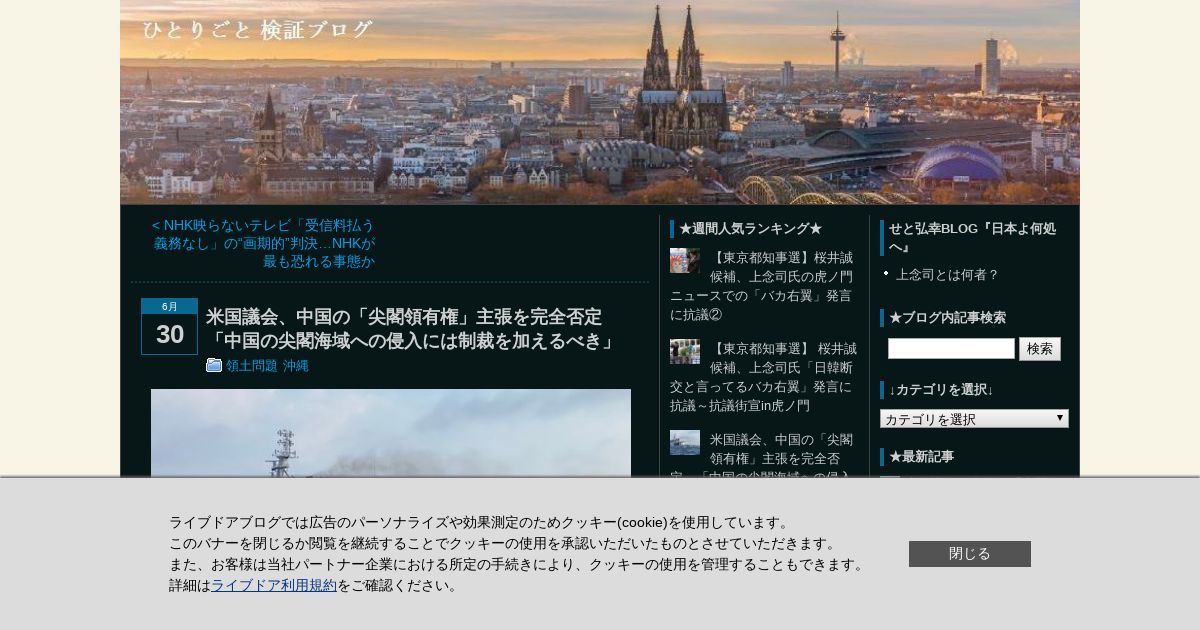Open the 上念司とは何者？ link
The image size is (1200, 630).
point(947,274)
